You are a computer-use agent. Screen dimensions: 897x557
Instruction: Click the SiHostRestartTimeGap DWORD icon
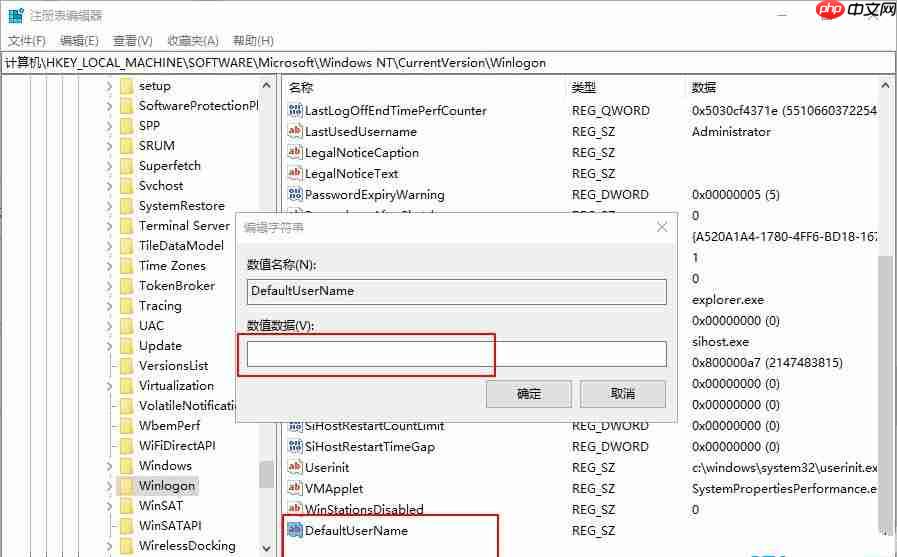[295, 447]
